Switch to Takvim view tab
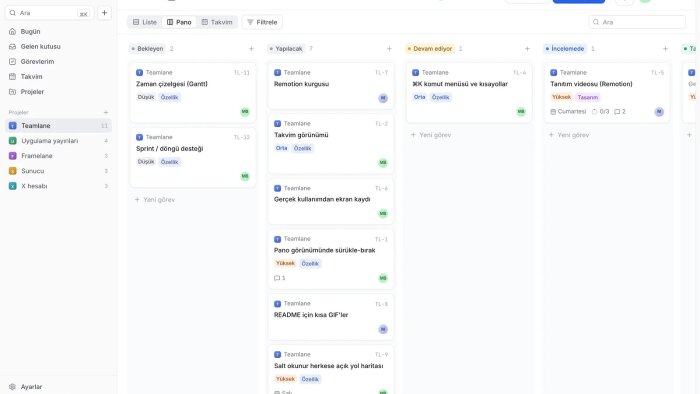Image resolution: width=700 pixels, height=394 pixels. (x=217, y=22)
